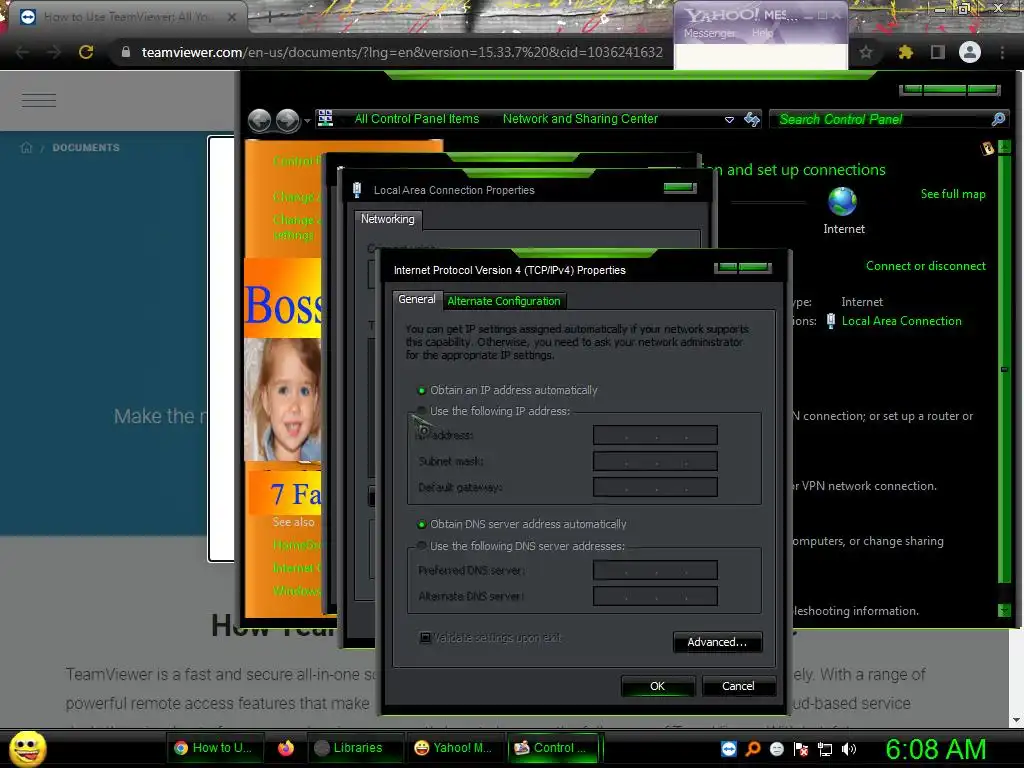Open Messenger menu in Yahoo Messenger window
1024x768 pixels.
click(709, 33)
